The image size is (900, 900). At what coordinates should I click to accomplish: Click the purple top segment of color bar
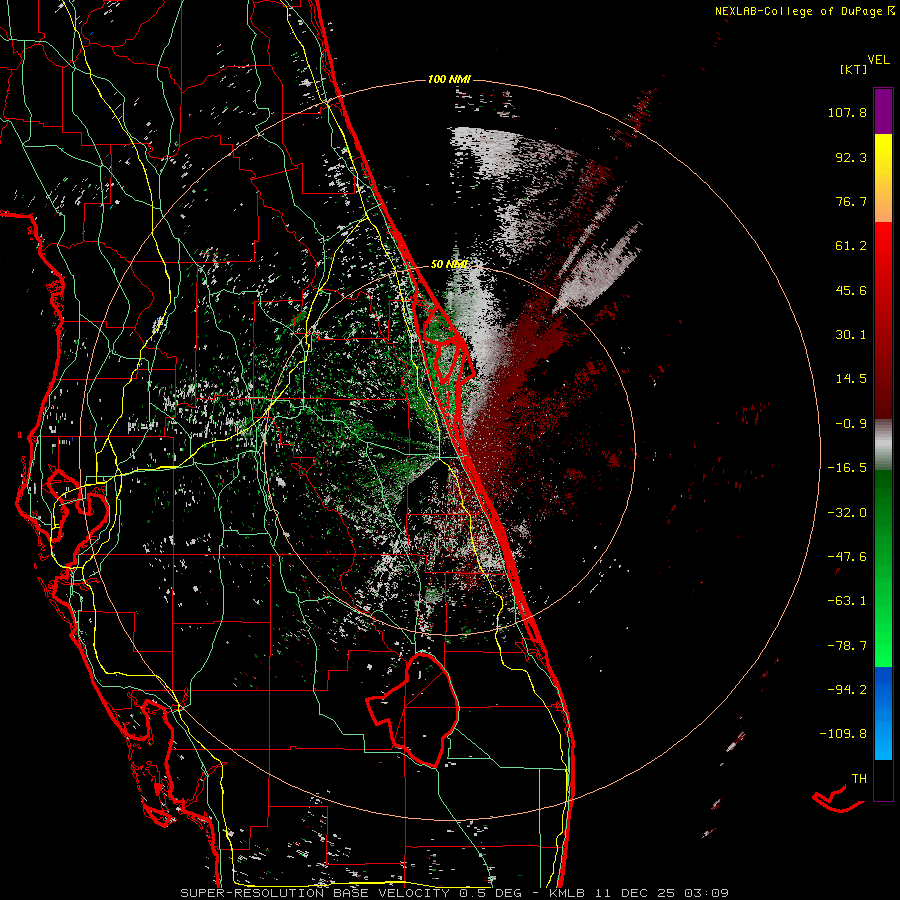pos(883,111)
